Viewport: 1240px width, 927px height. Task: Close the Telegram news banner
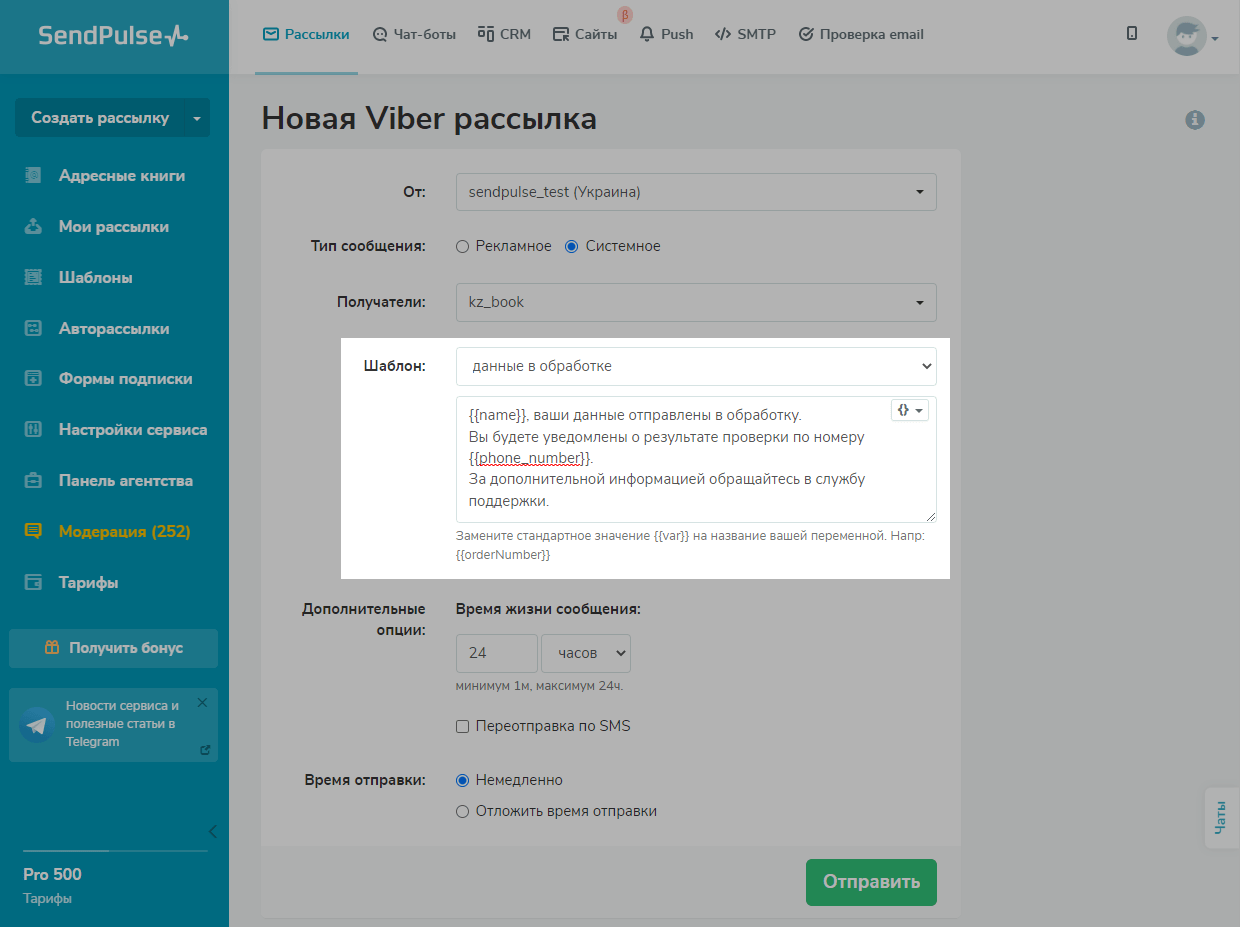click(x=203, y=703)
